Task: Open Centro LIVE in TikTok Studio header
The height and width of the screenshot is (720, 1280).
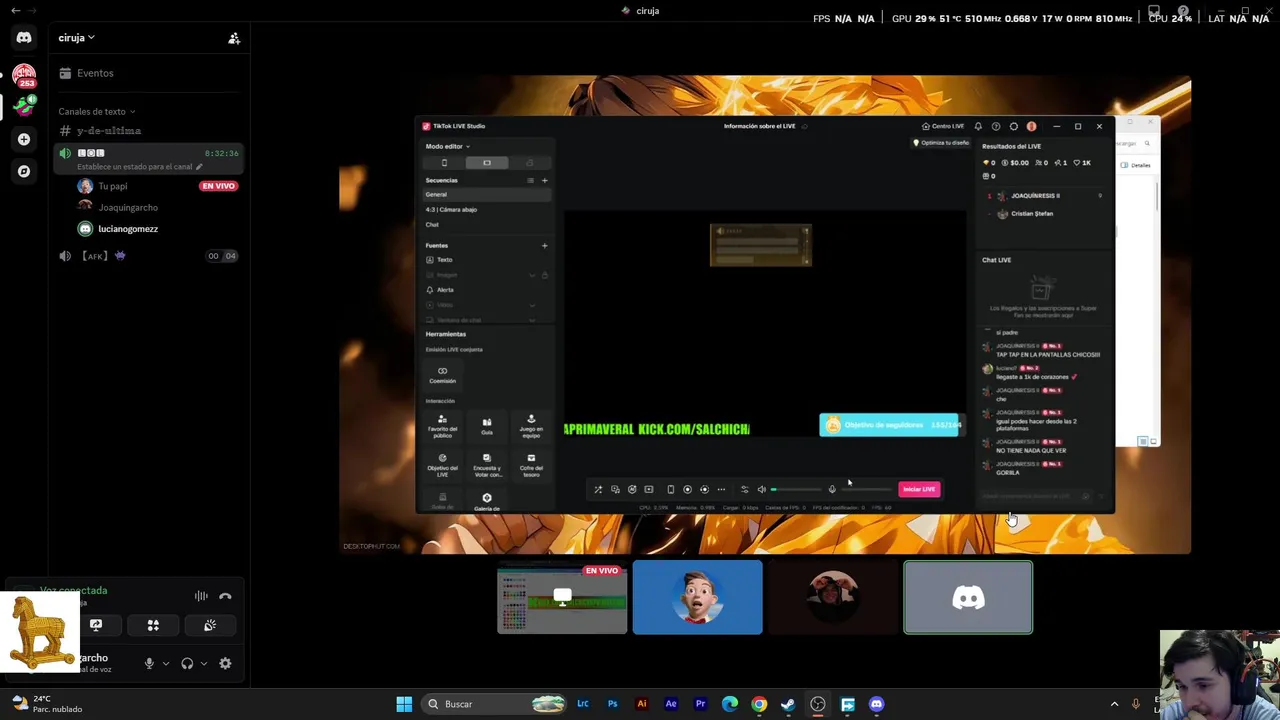Action: point(943,126)
